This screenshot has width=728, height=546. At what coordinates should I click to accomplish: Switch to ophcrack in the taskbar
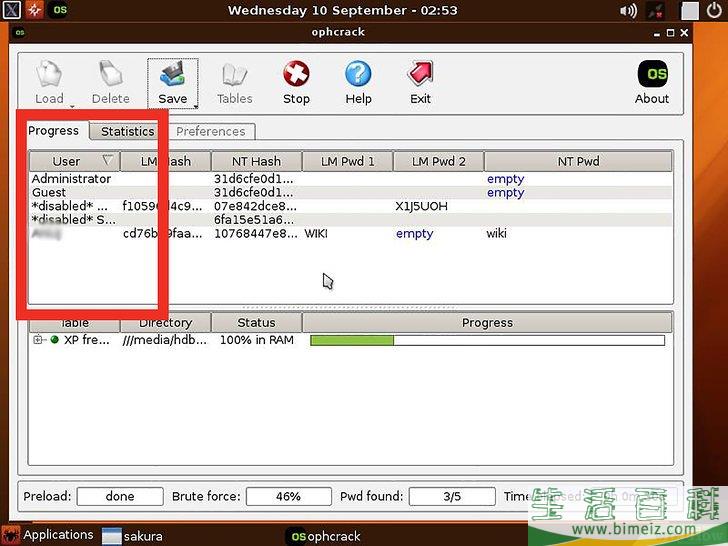tap(325, 537)
